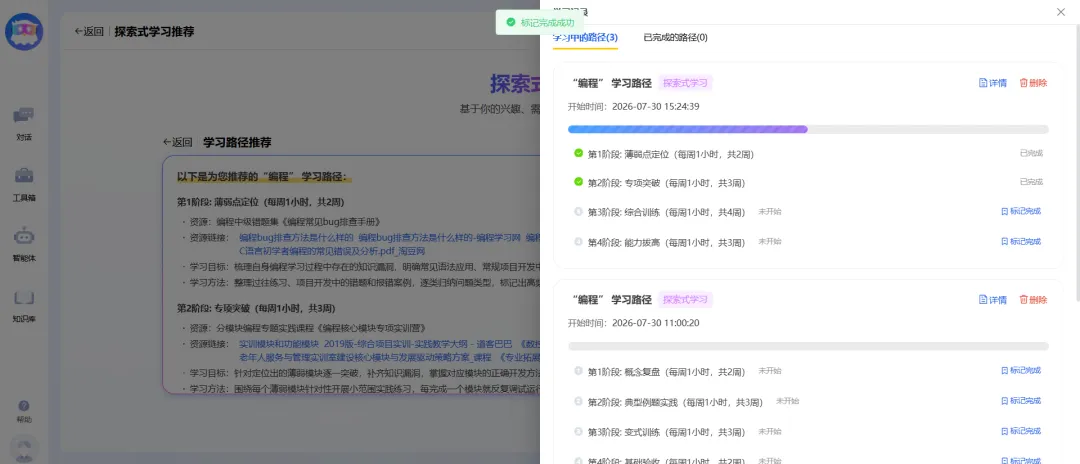
Task: Open 详情 for path started 11:00:20
Action: [993, 299]
